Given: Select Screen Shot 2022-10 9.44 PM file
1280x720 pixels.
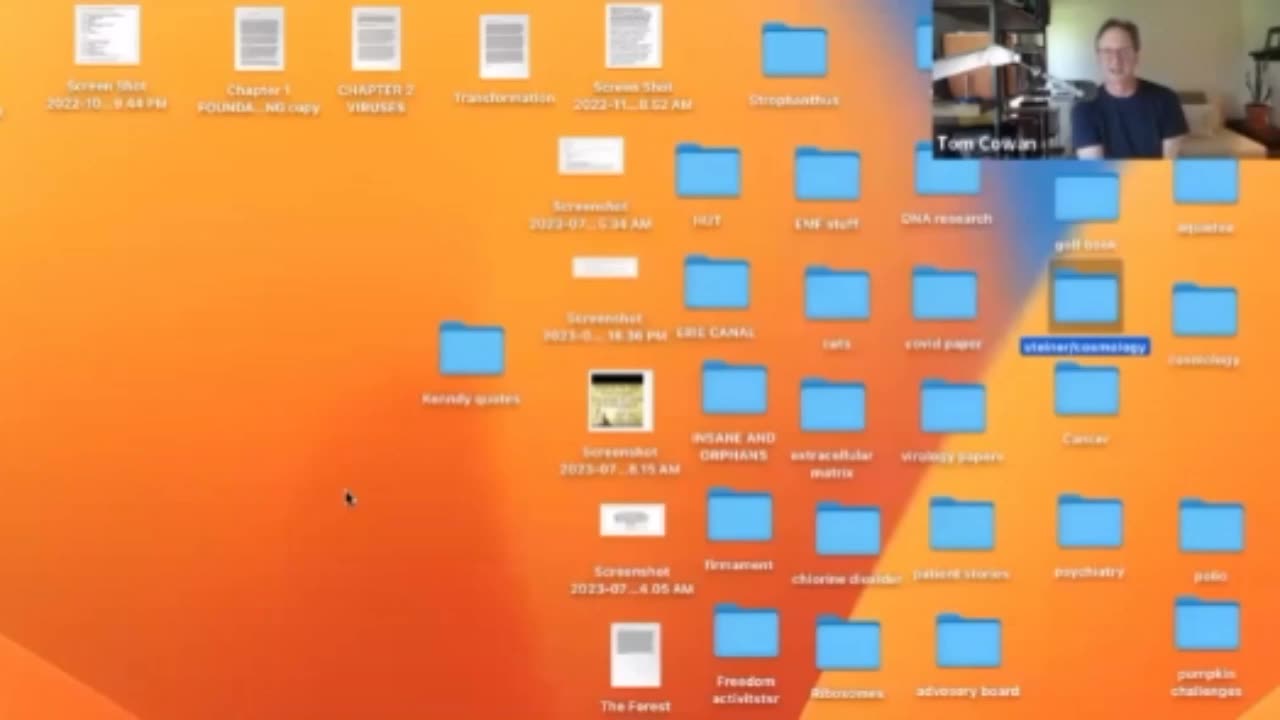Looking at the screenshot, I should tap(107, 35).
